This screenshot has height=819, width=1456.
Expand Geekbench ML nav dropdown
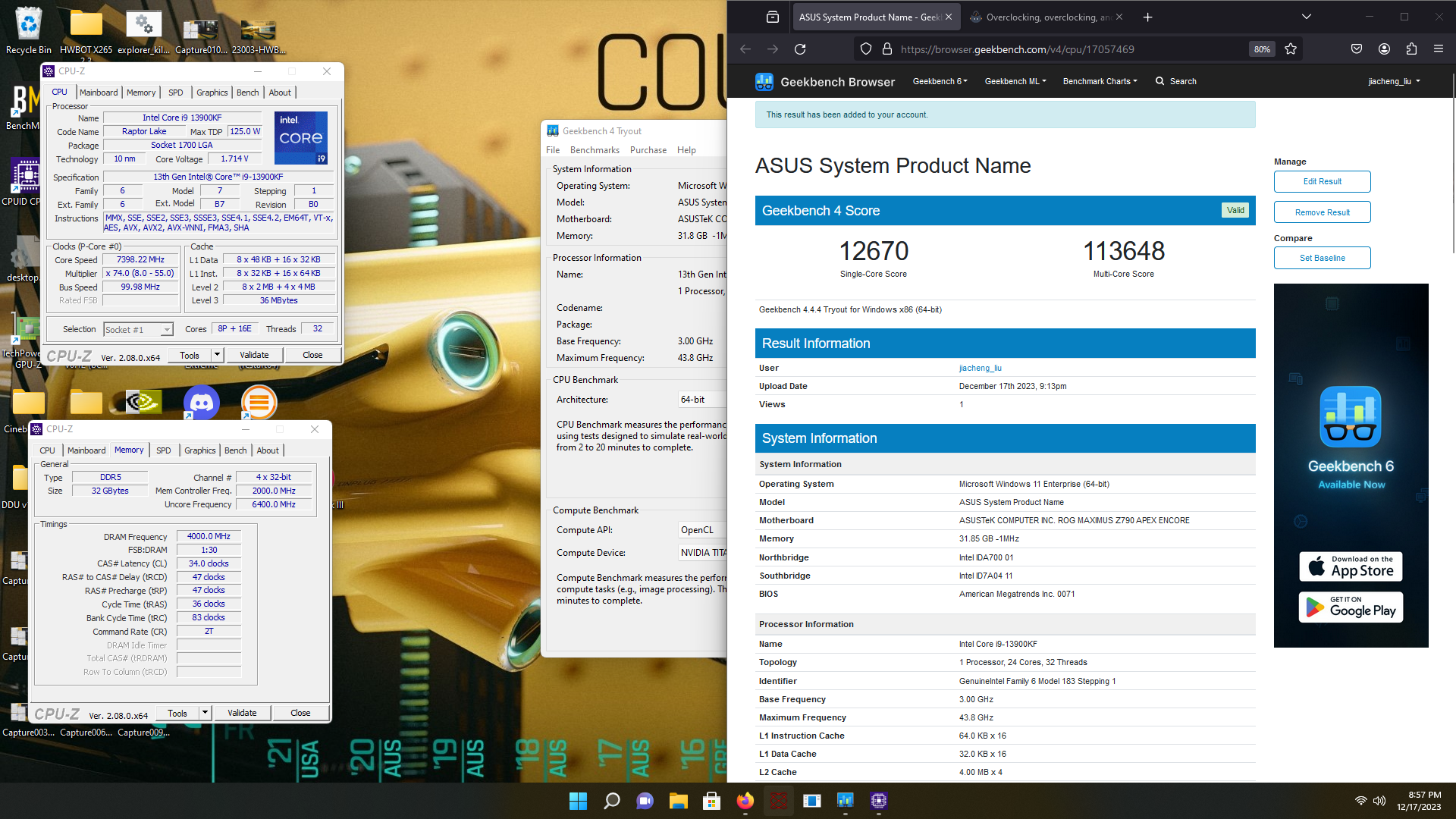pyautogui.click(x=1015, y=81)
